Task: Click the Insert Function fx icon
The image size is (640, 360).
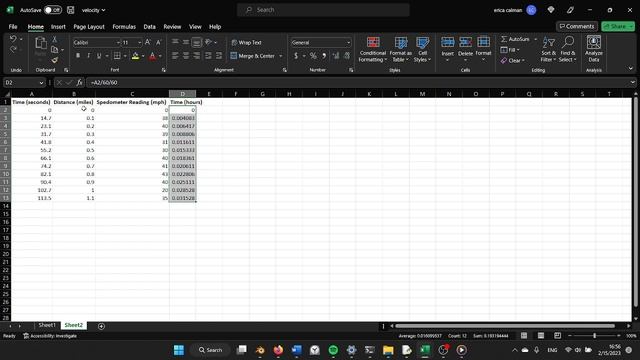Action: coord(80,82)
